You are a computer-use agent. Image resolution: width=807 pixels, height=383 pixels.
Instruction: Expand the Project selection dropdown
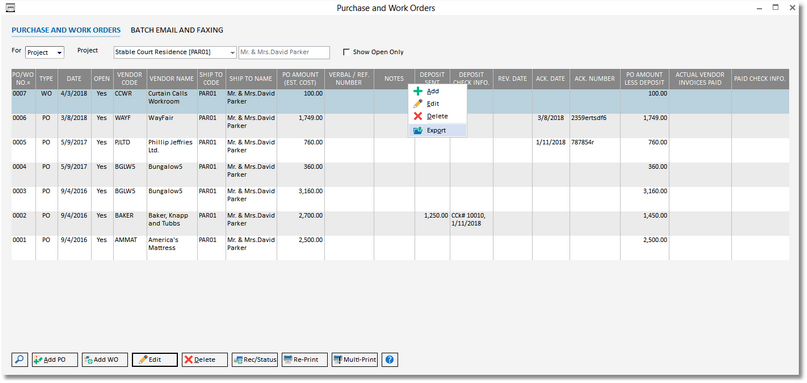(x=232, y=53)
